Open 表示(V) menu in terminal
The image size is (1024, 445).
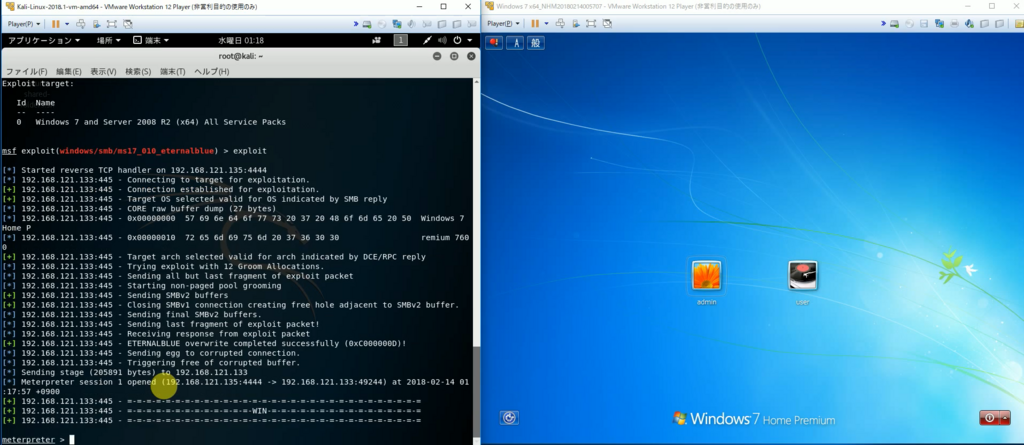click(x=103, y=71)
